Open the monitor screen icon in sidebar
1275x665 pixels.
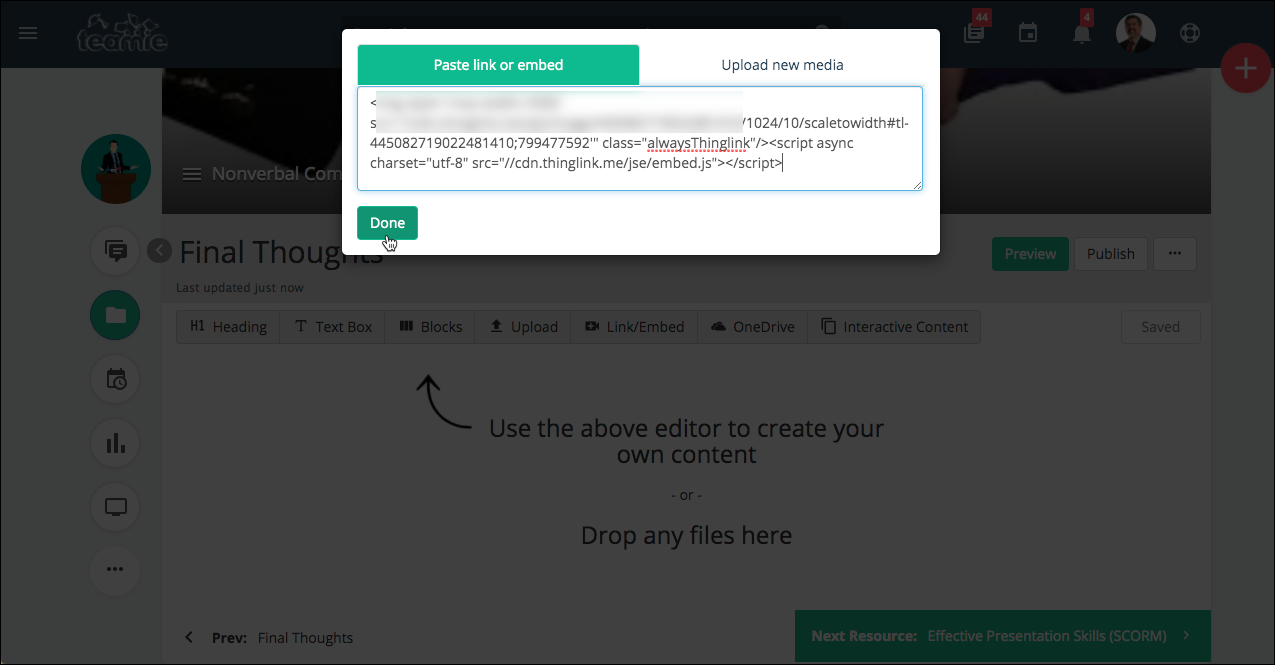tap(115, 506)
